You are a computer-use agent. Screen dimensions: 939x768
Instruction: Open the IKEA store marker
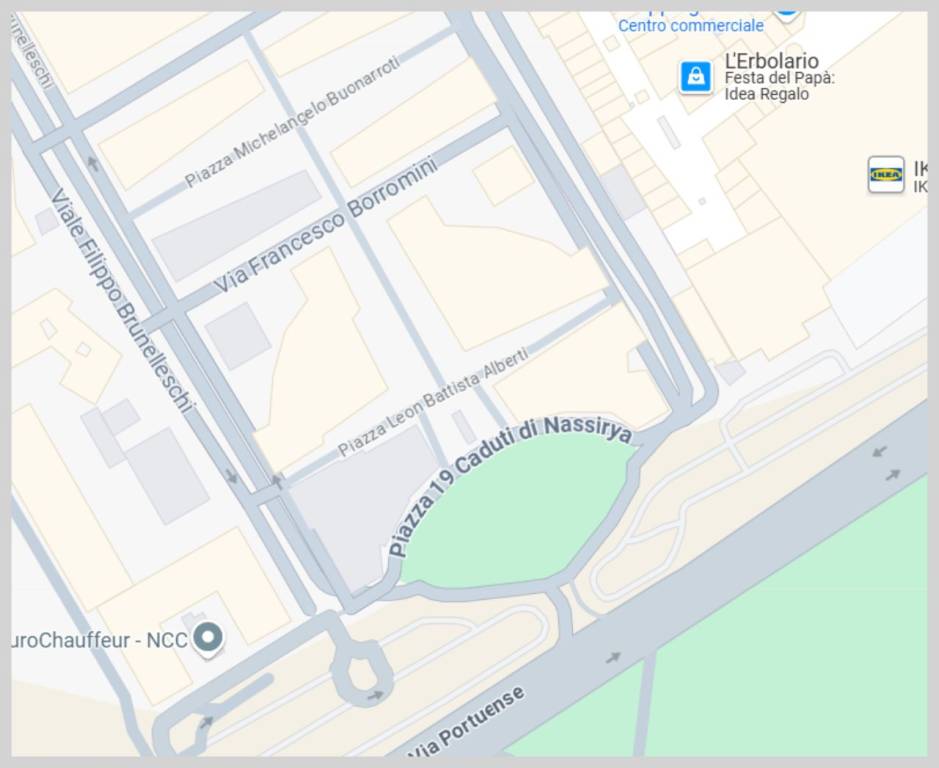click(x=886, y=175)
